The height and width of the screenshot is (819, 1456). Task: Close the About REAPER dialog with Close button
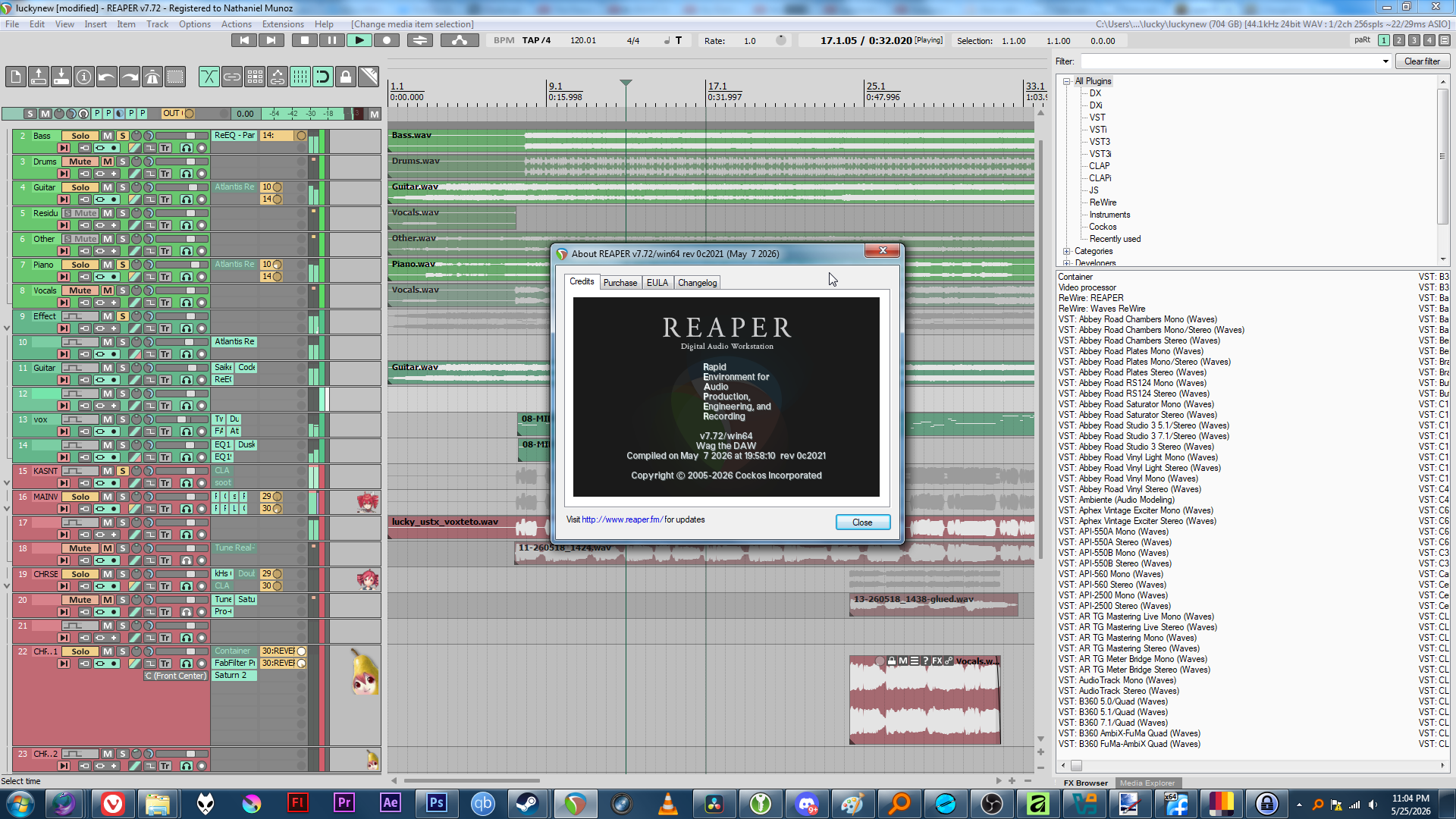tap(862, 522)
